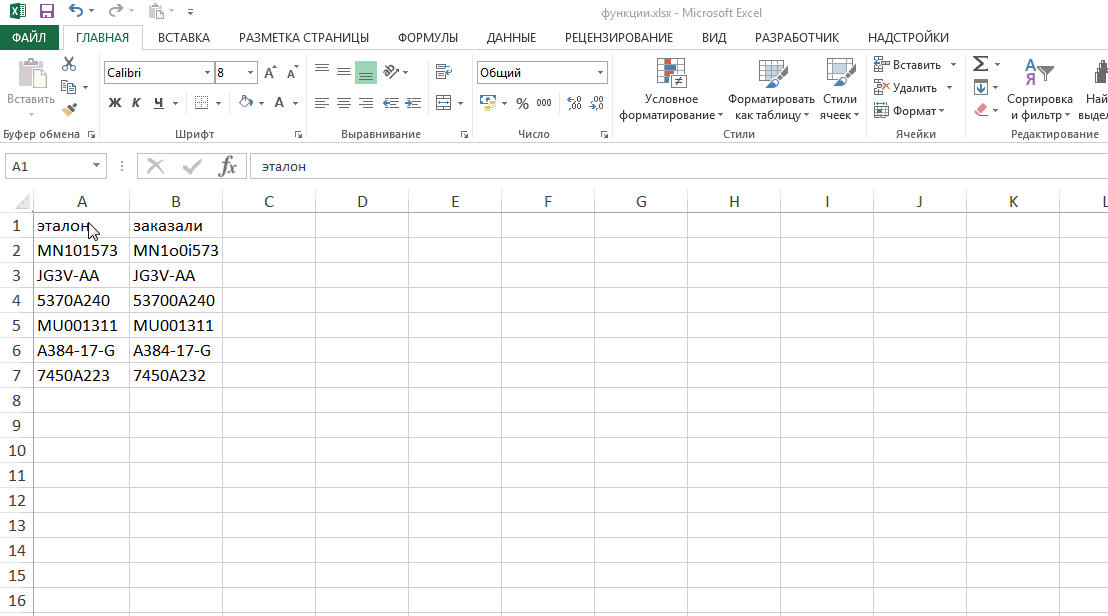Screen dimensions: 1108x616
Task: Click the AutoSum sigma icon
Action: pyautogui.click(x=980, y=64)
